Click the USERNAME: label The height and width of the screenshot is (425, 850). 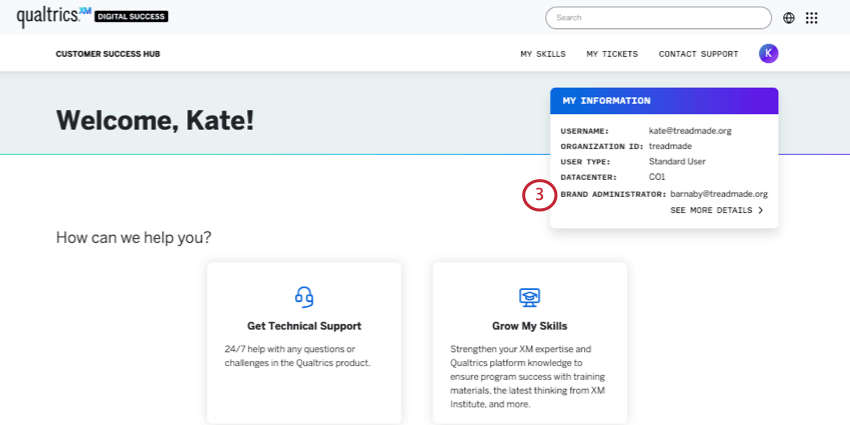[585, 131]
